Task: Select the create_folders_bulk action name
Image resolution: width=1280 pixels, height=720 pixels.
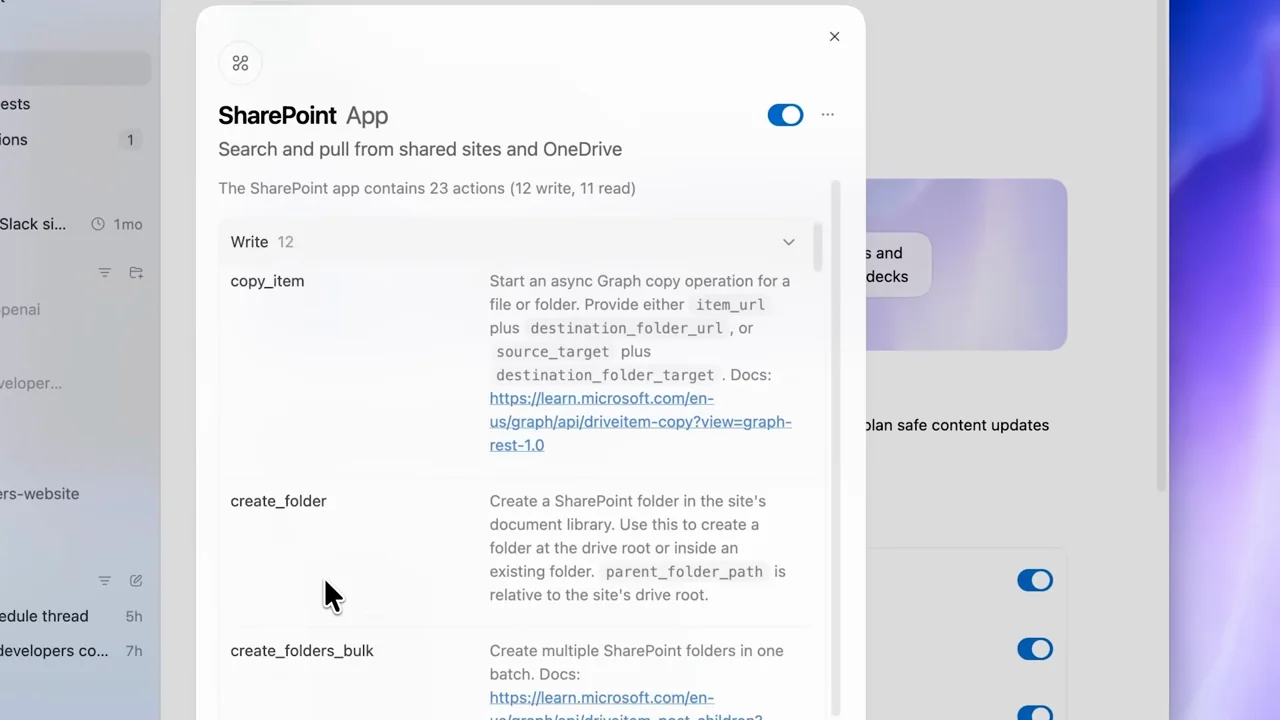Action: coord(302,651)
